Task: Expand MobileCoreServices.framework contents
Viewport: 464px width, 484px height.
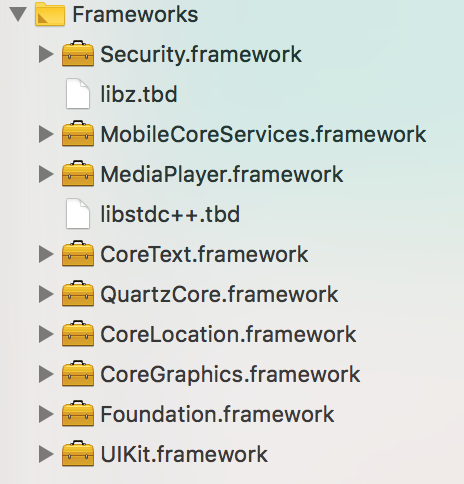Action: [x=46, y=134]
